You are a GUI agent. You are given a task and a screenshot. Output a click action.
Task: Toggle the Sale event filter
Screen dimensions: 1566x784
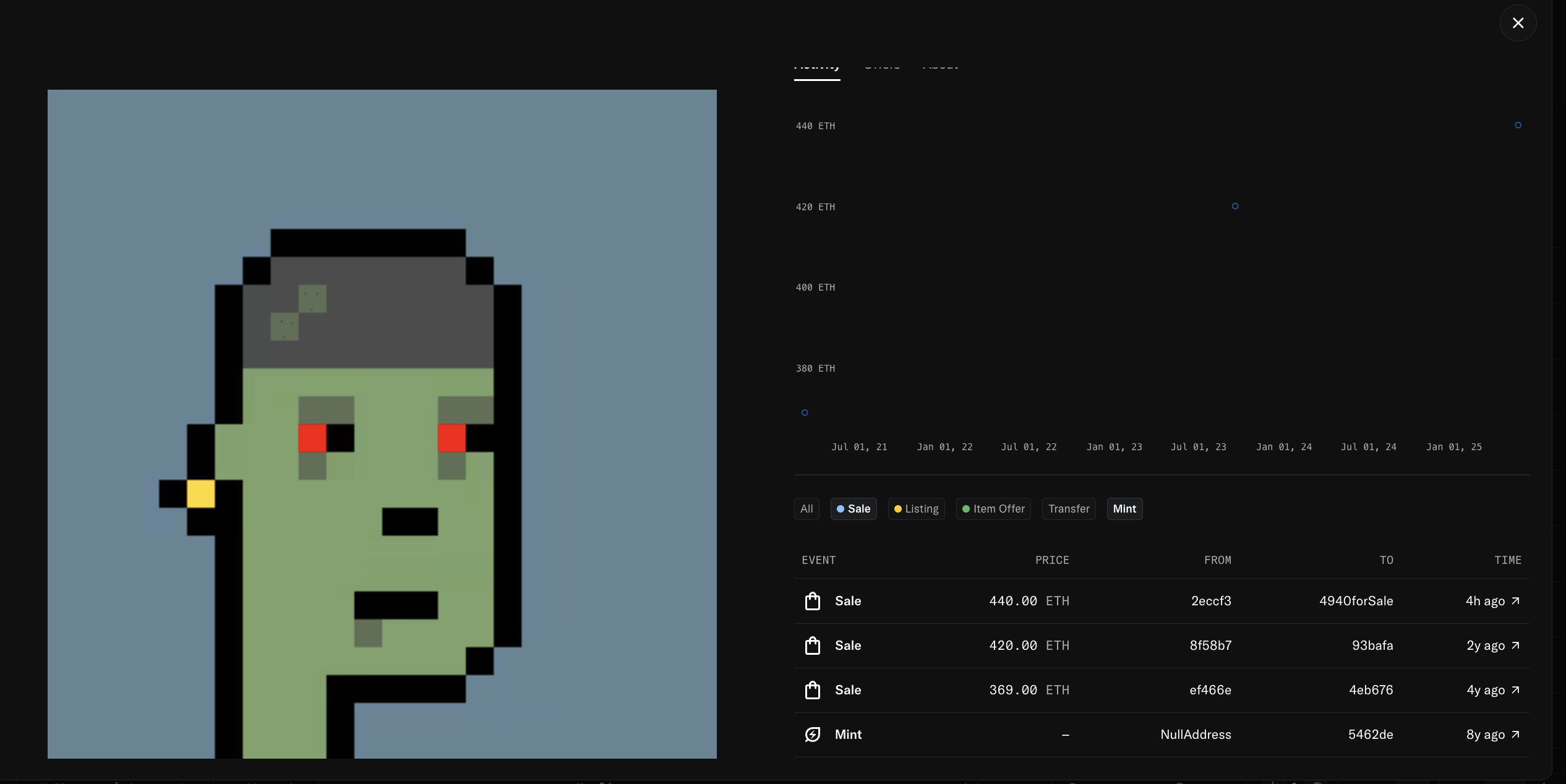(854, 509)
